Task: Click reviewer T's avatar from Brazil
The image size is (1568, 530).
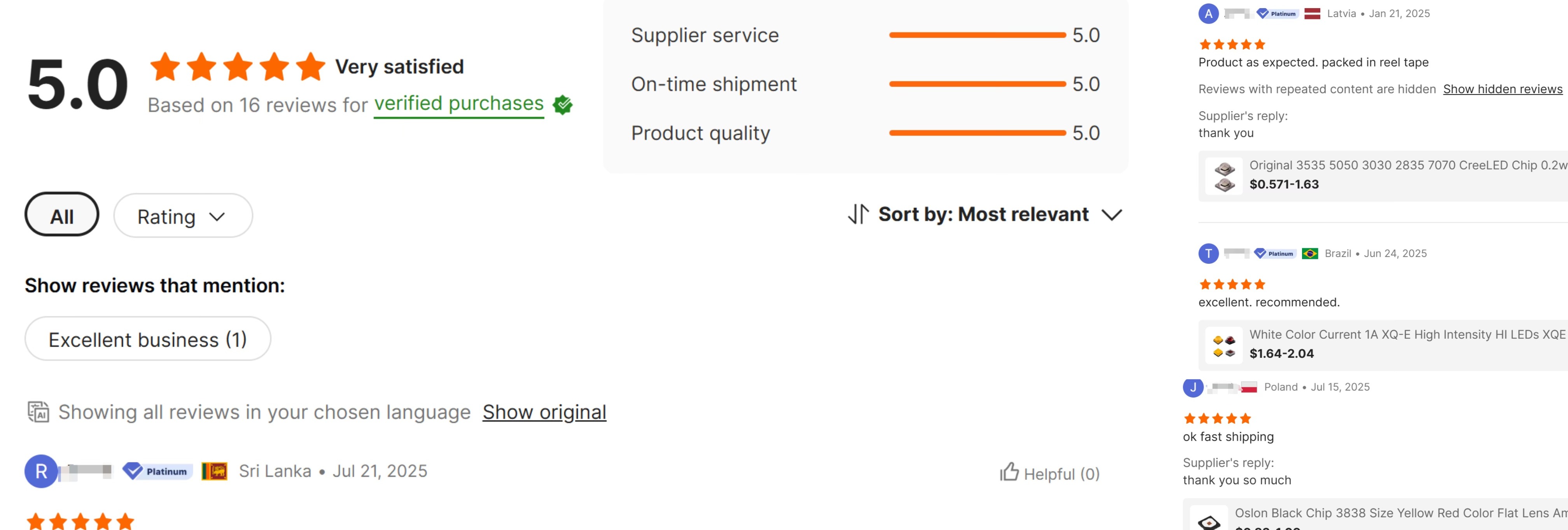Action: point(1208,253)
